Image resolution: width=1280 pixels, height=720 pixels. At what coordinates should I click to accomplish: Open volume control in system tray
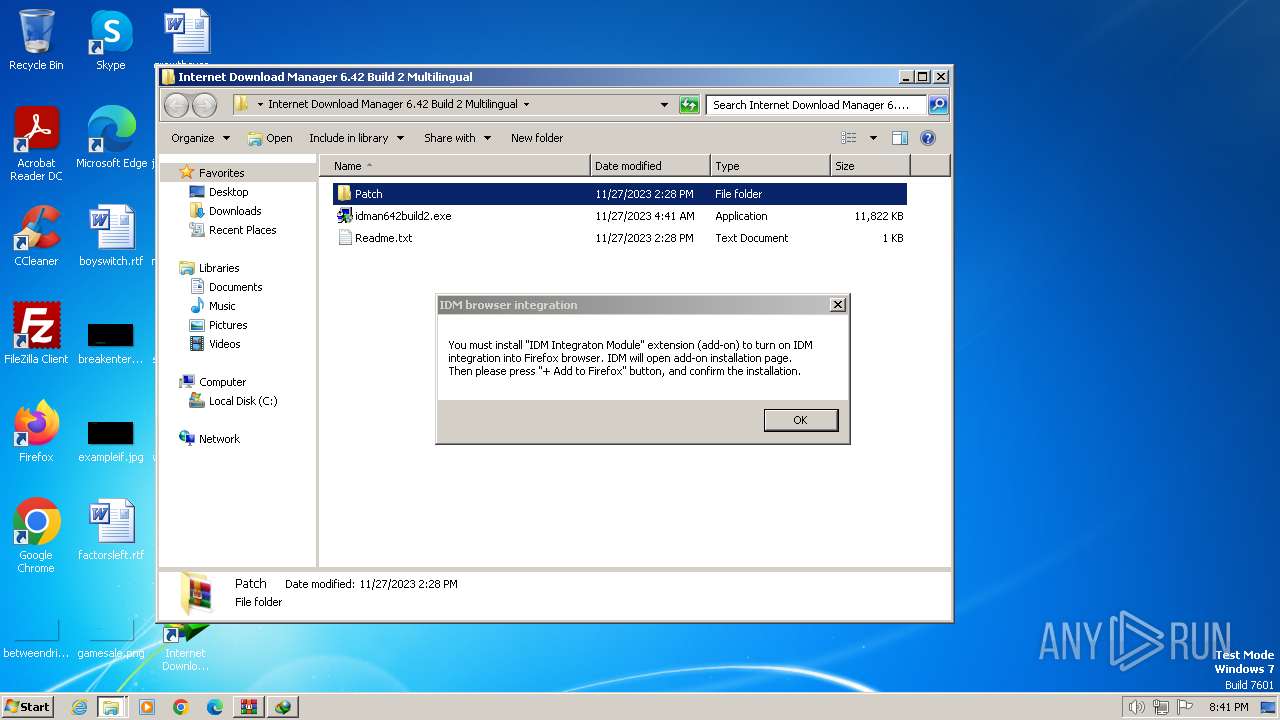[x=1137, y=707]
